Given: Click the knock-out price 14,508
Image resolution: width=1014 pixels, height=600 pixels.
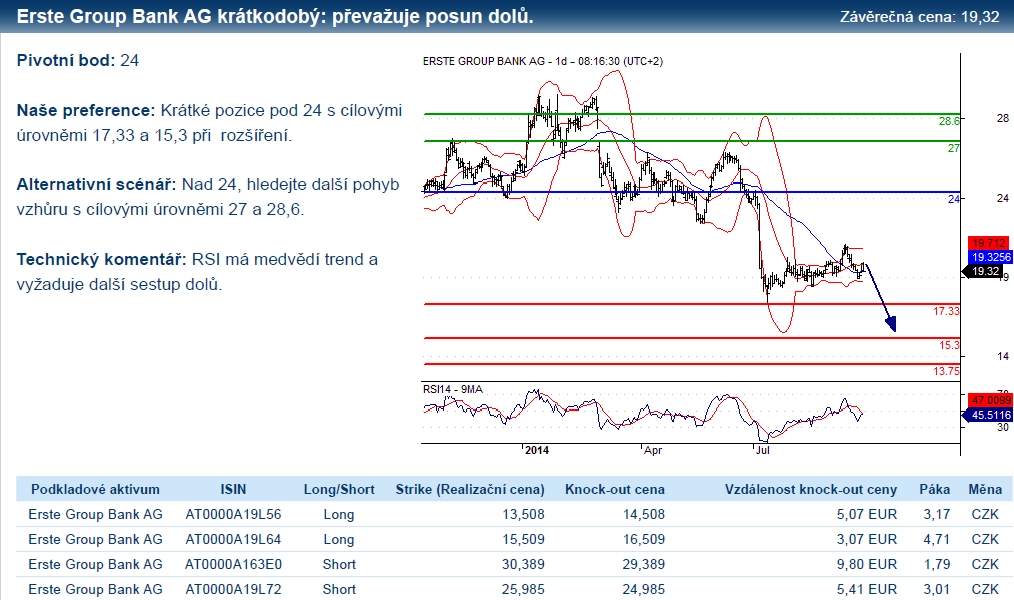Looking at the screenshot, I should point(643,515).
